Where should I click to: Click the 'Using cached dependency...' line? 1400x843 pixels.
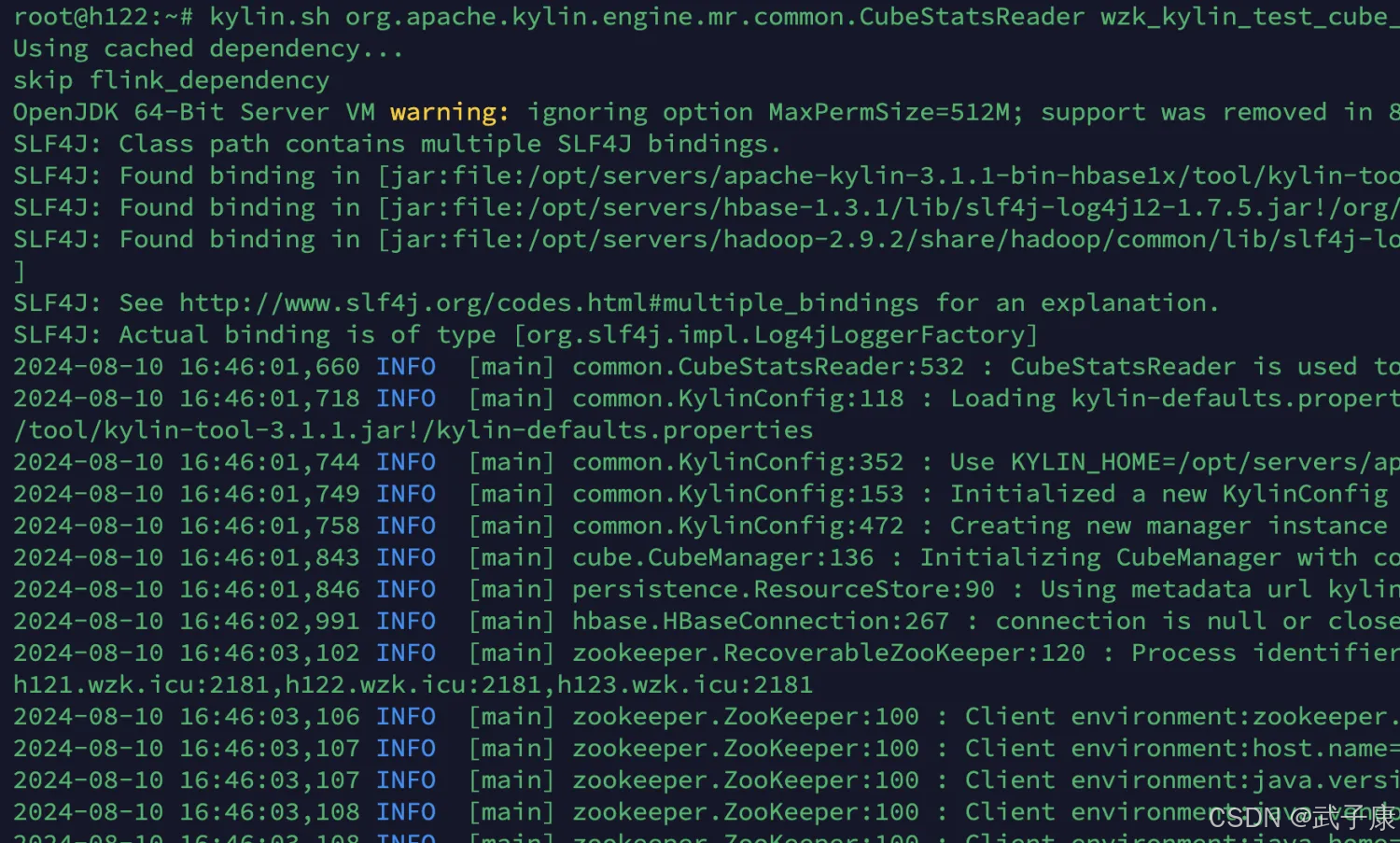[208, 49]
